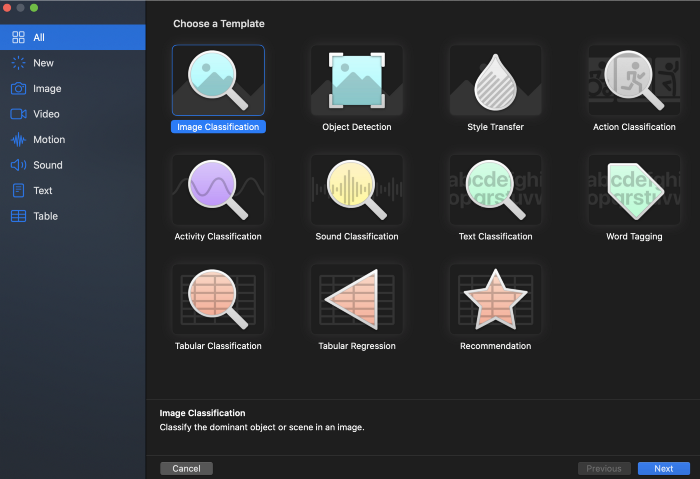Click the Recommendation label text

click(x=496, y=346)
